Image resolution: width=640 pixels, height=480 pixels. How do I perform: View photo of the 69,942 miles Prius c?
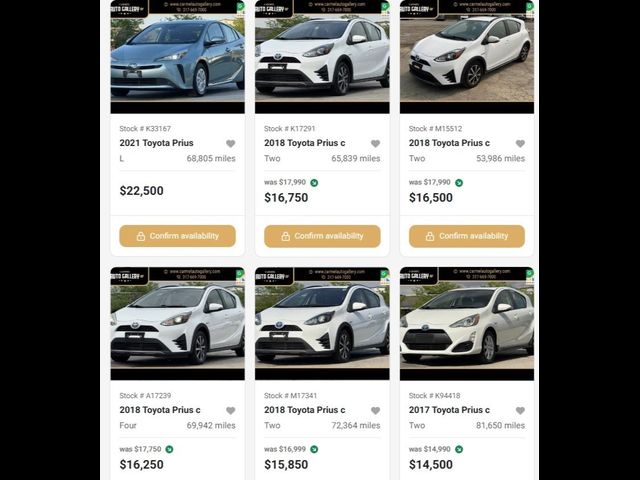click(177, 324)
